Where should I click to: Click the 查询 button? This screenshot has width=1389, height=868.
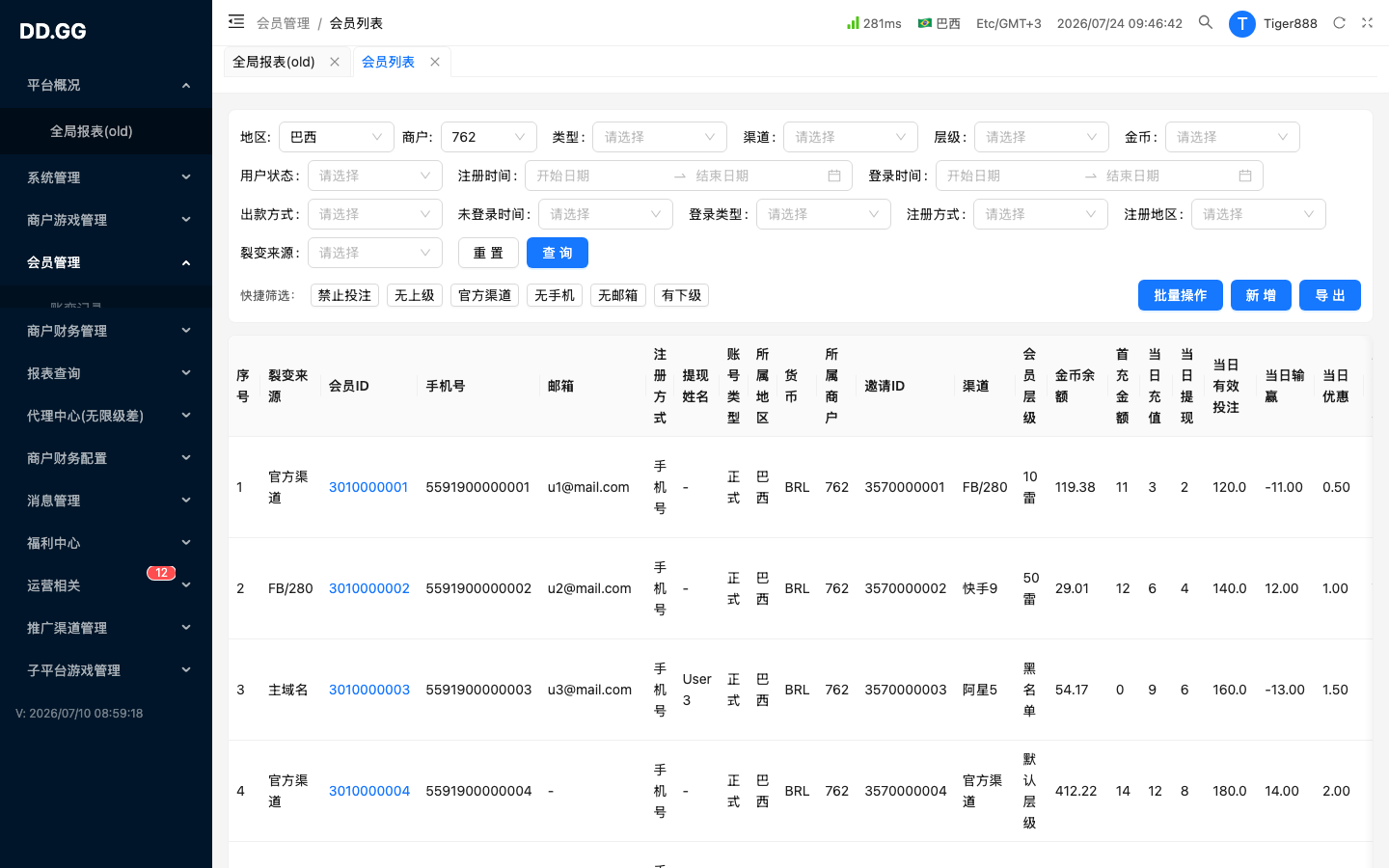pyautogui.click(x=558, y=253)
